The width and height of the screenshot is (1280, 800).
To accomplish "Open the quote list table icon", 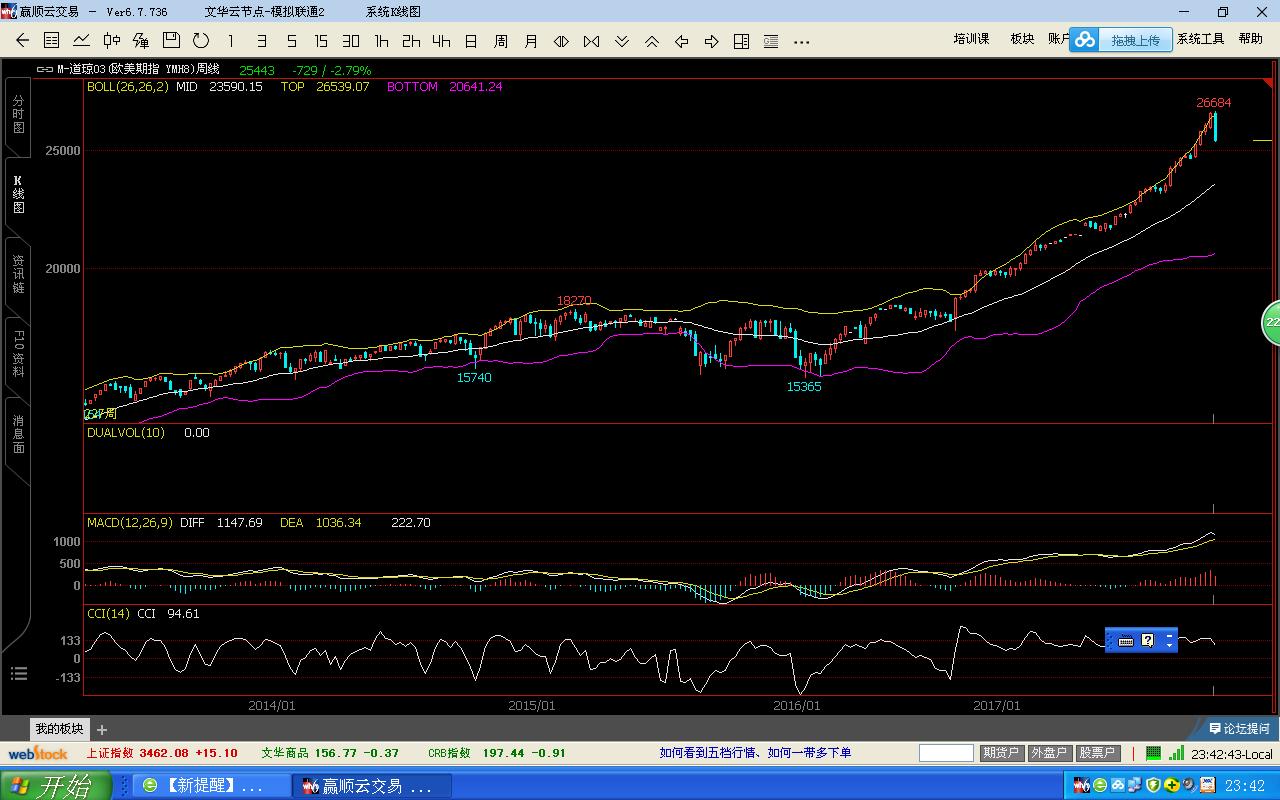I will pyautogui.click(x=52, y=41).
